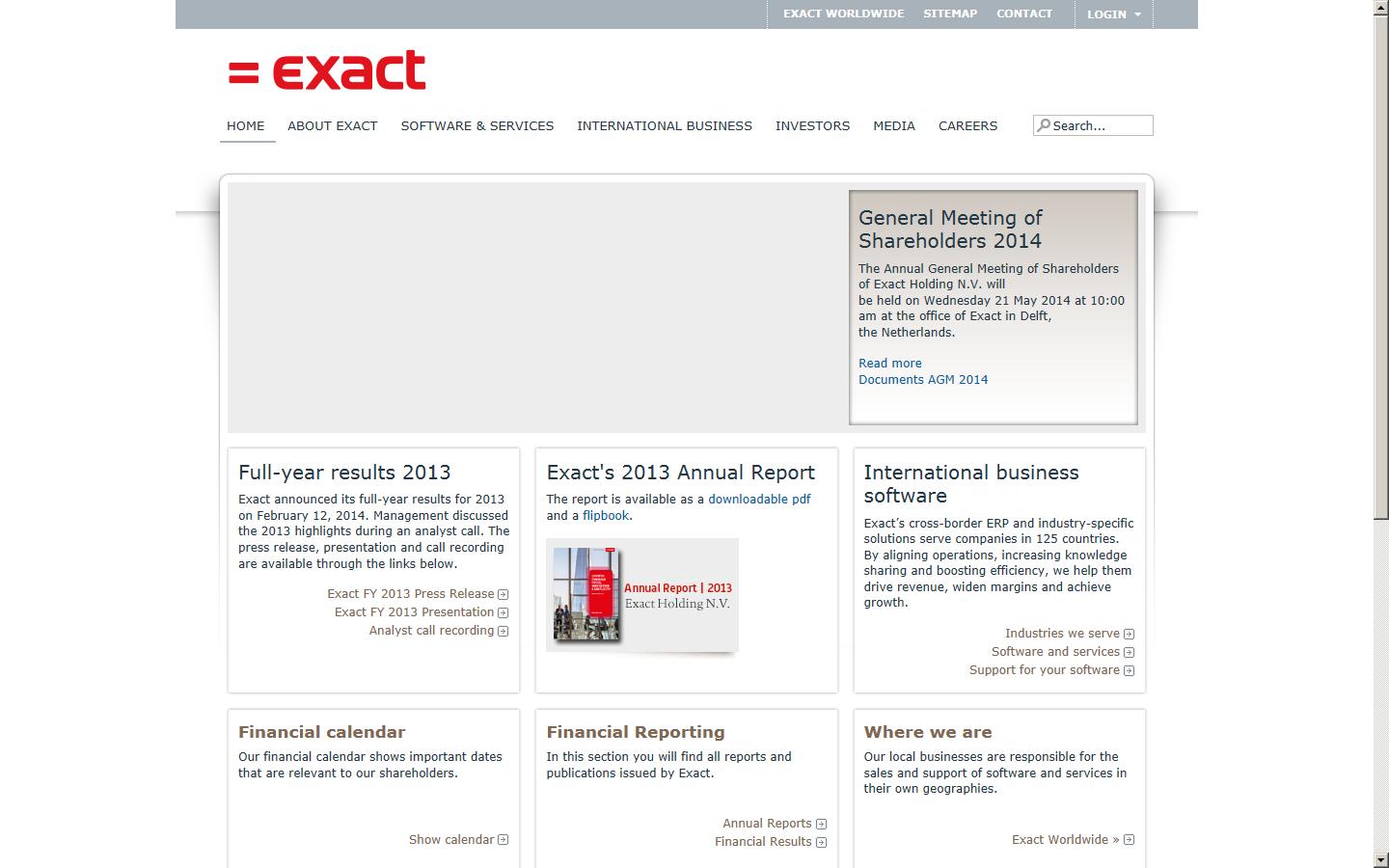Click the Read more link
The image size is (1389, 868).
tap(888, 364)
